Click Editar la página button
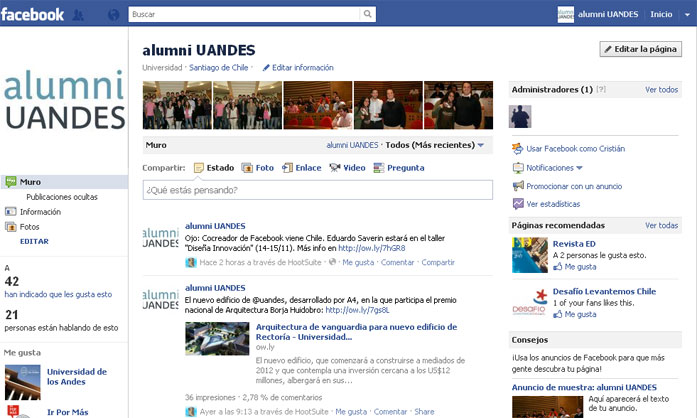This screenshot has height=418, width=697. 641,49
